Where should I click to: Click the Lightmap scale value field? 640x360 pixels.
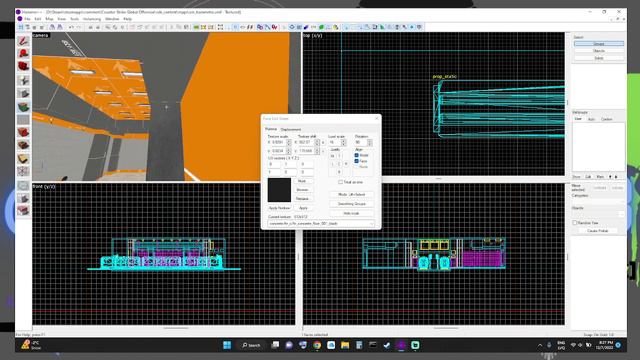(x=335, y=142)
